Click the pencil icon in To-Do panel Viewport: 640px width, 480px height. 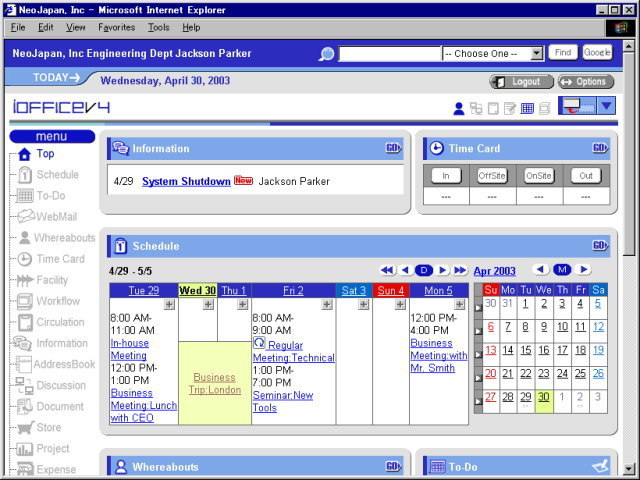click(600, 466)
